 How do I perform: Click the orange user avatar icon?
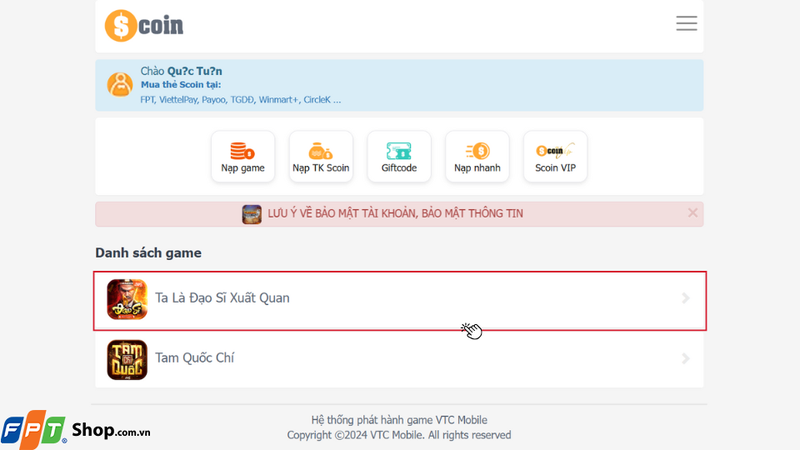(120, 85)
